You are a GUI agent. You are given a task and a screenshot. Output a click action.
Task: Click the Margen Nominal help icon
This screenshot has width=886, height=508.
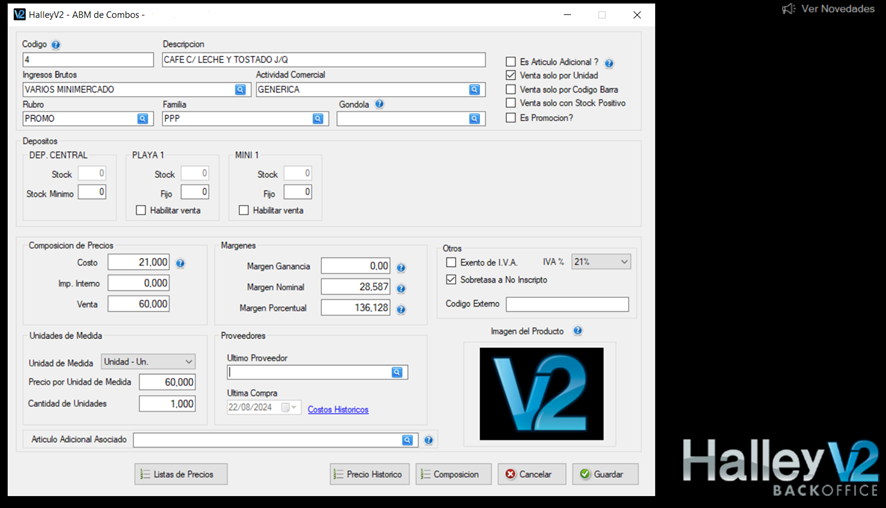click(401, 289)
